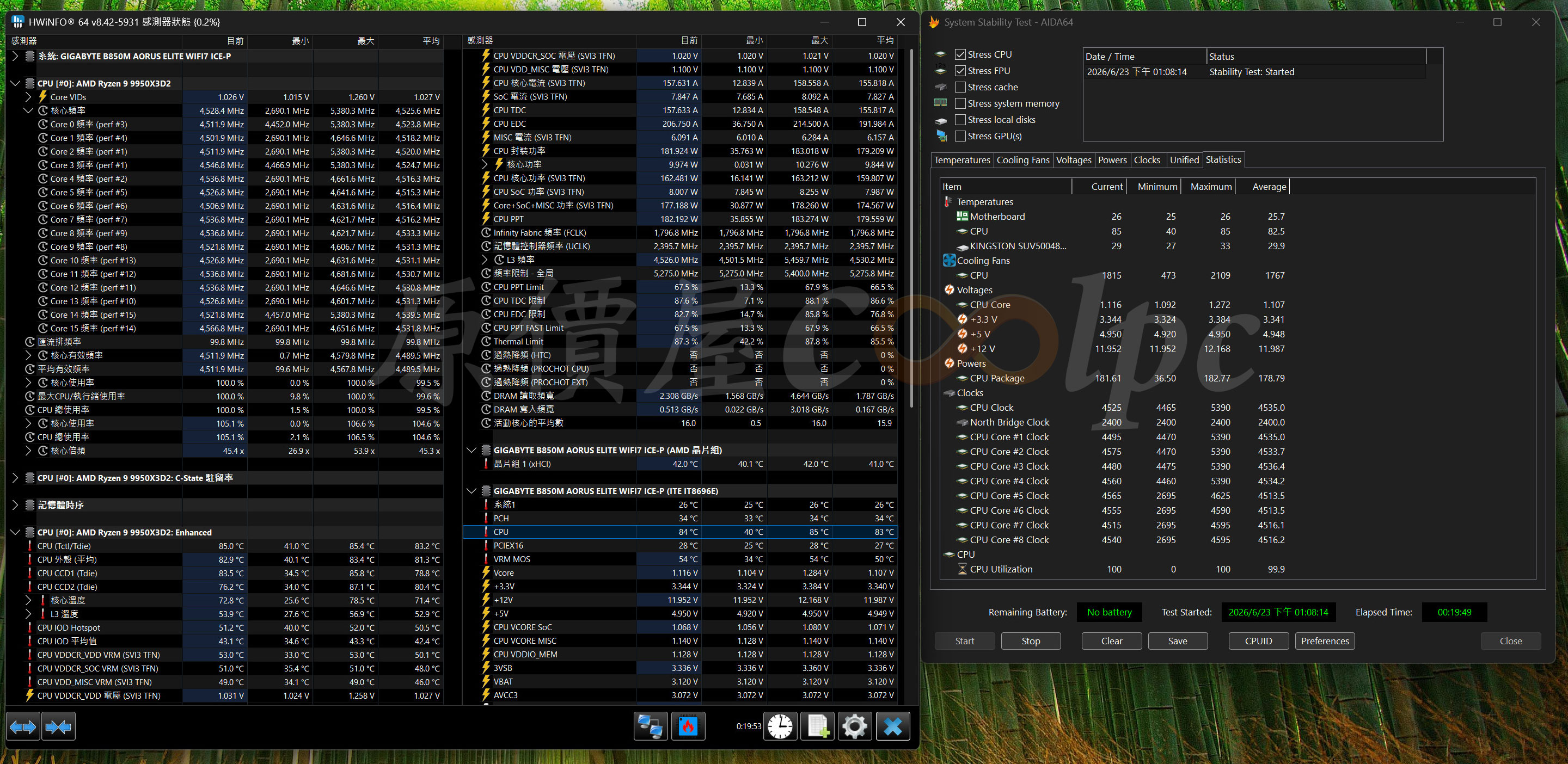
Task: Enable the Stress local disks checkbox
Action: click(x=960, y=120)
